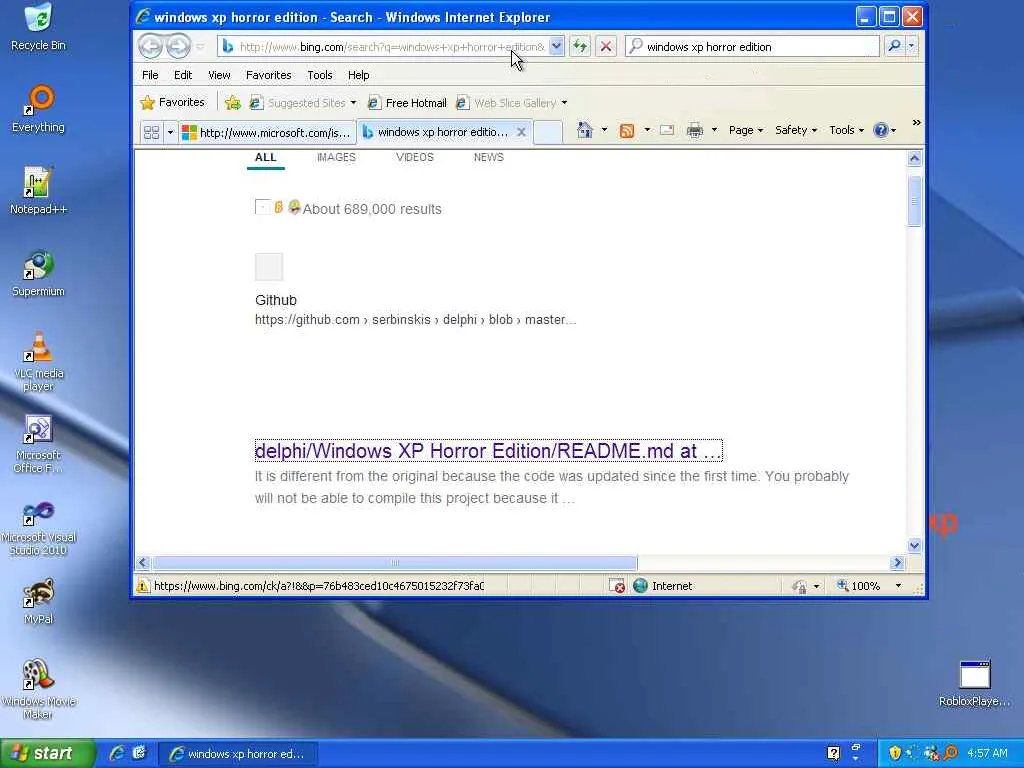Expand the Suggested Sites dropdown
Screen dimensions: 1024x768
pyautogui.click(x=353, y=103)
